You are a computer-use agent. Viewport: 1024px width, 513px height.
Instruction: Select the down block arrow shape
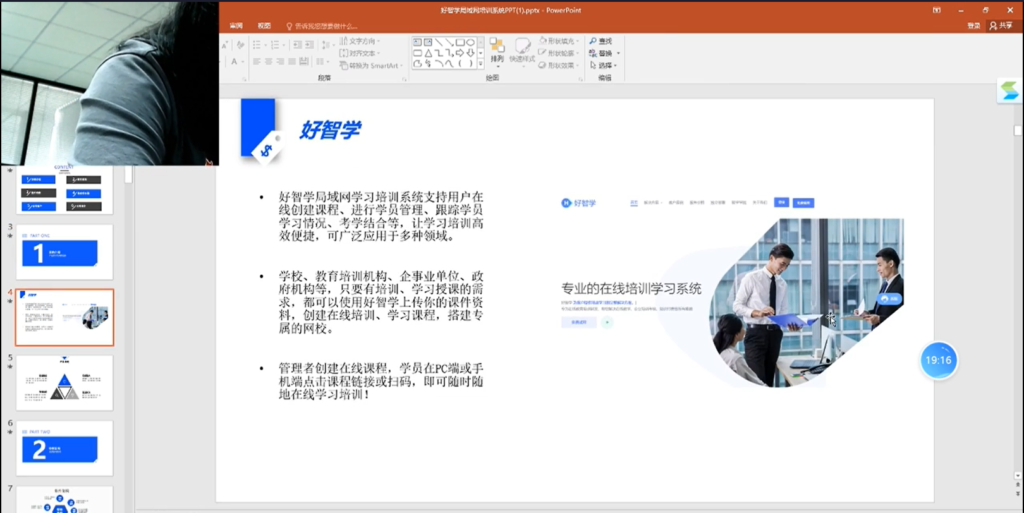point(470,53)
